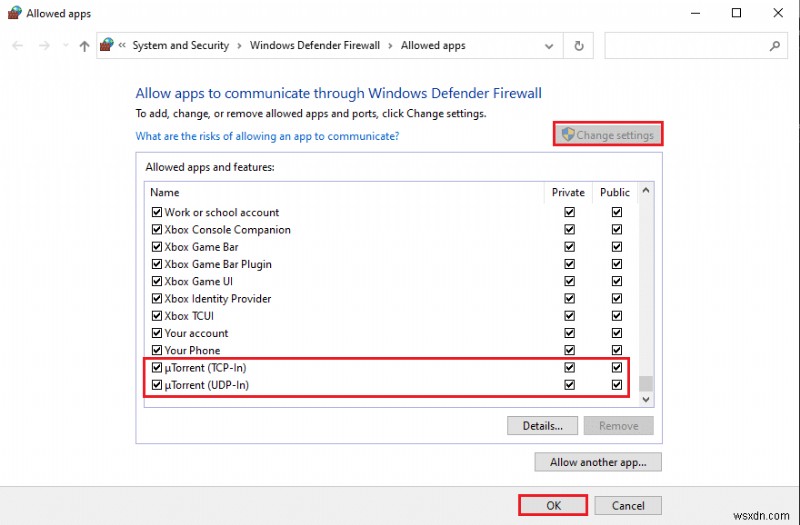Toggle Your Phone name checkbox
The height and width of the screenshot is (525, 800).
pos(157,350)
